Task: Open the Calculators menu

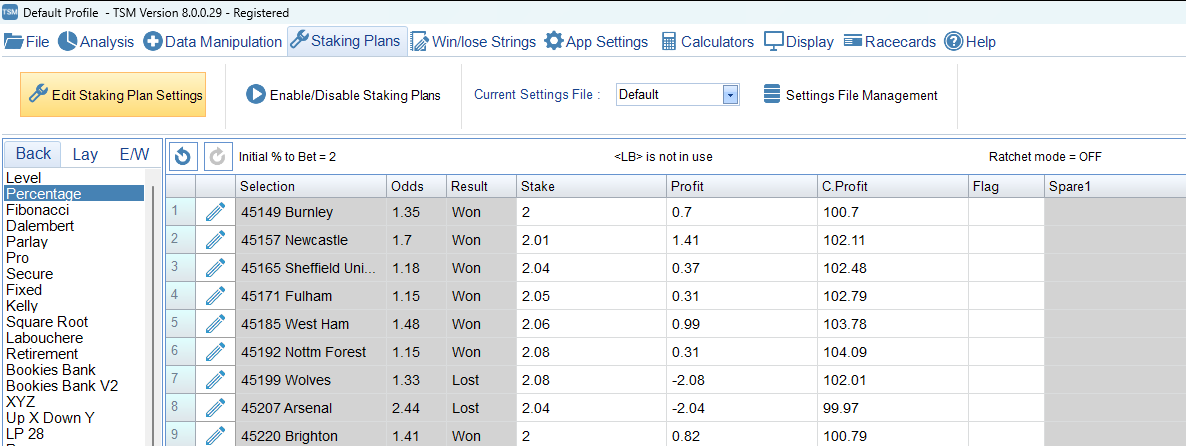Action: (705, 42)
